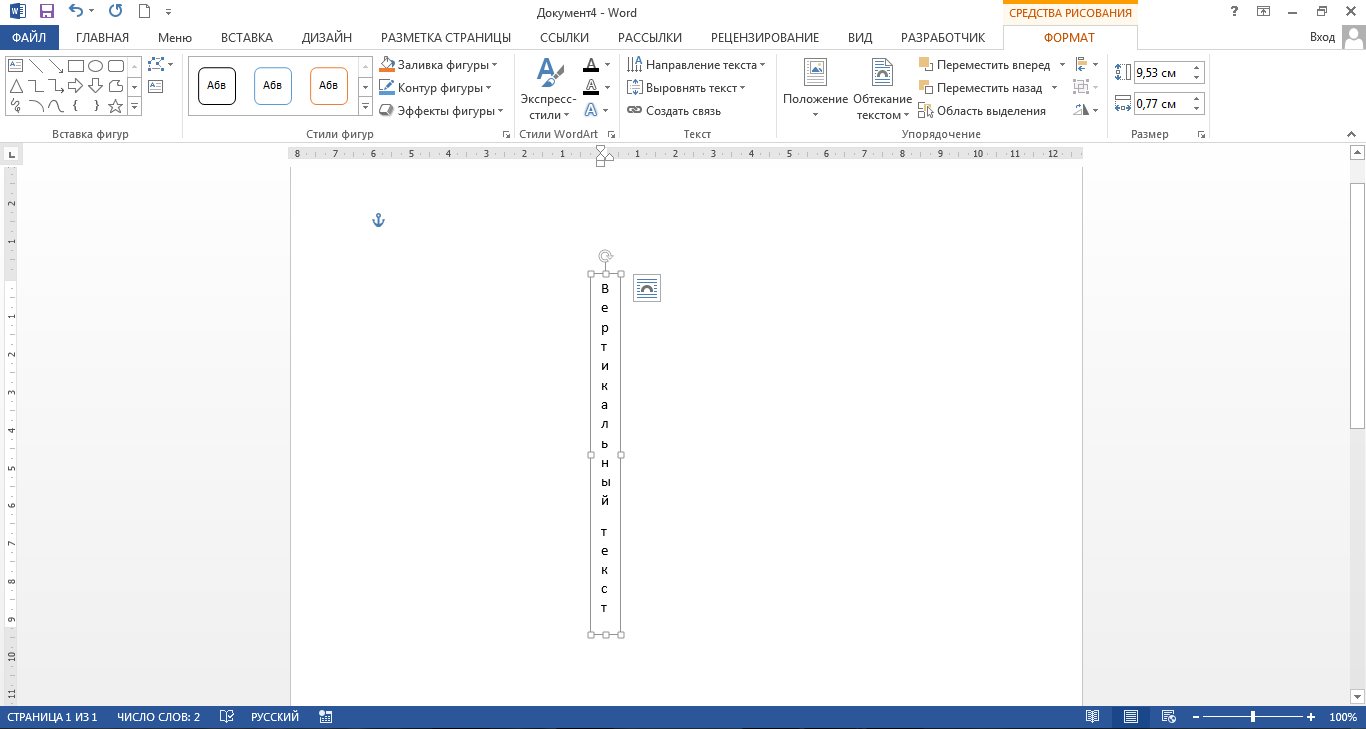Click the zoom slider in status bar
Screen dimensions: 1366x729
1253,717
